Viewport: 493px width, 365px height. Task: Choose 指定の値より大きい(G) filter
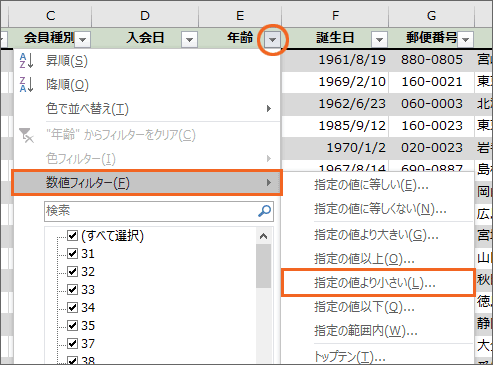point(376,235)
